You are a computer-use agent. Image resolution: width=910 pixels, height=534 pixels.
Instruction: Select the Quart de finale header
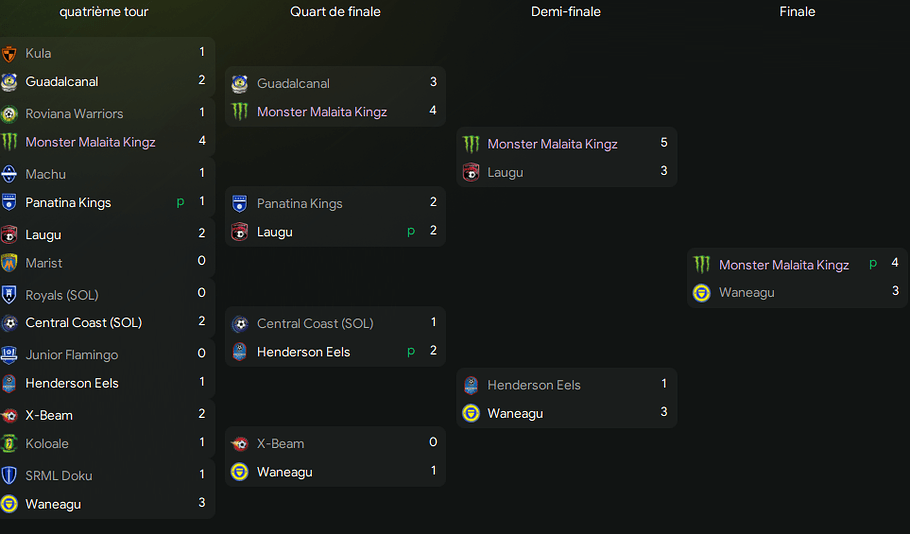[335, 12]
